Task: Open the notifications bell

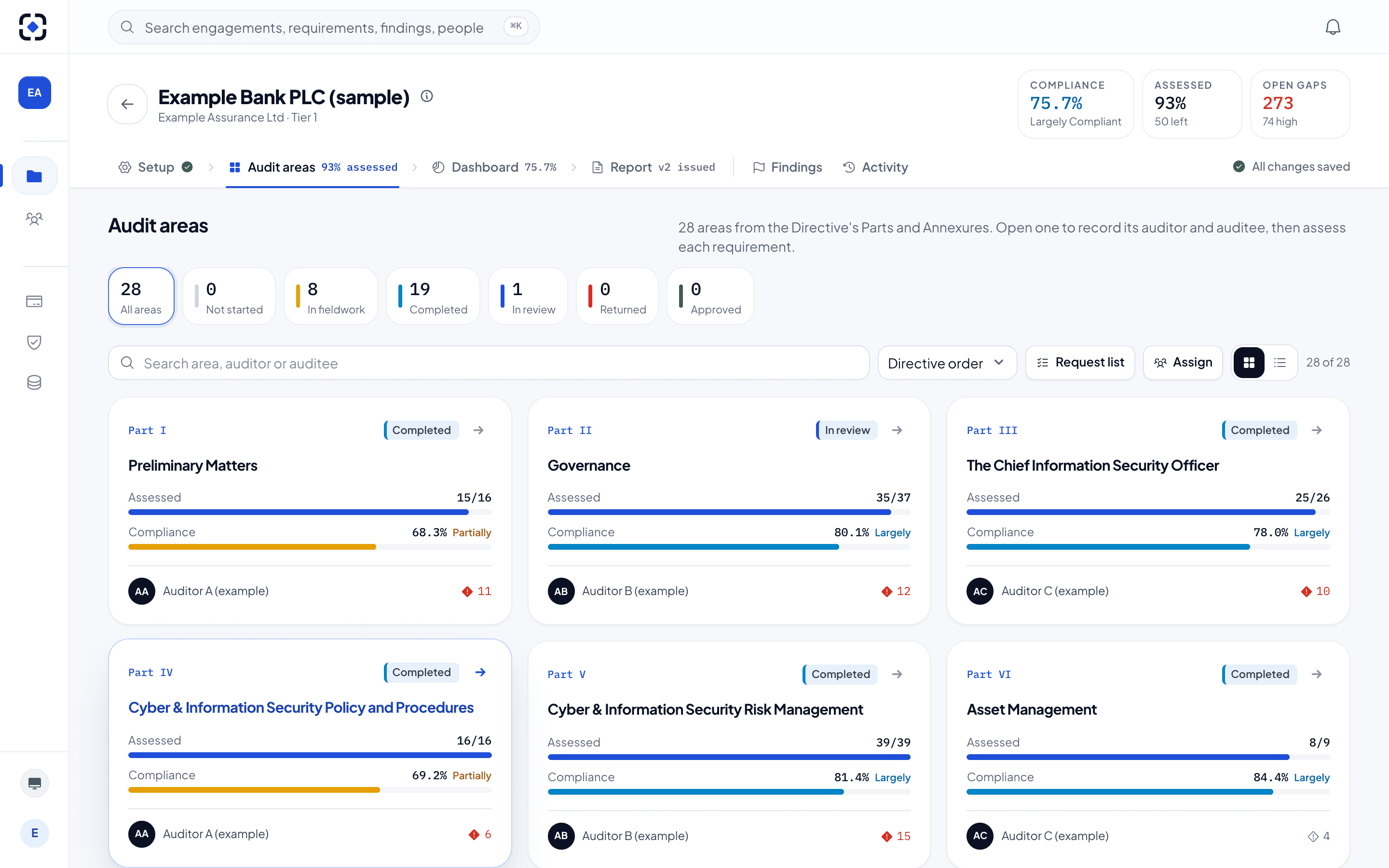Action: [1333, 27]
